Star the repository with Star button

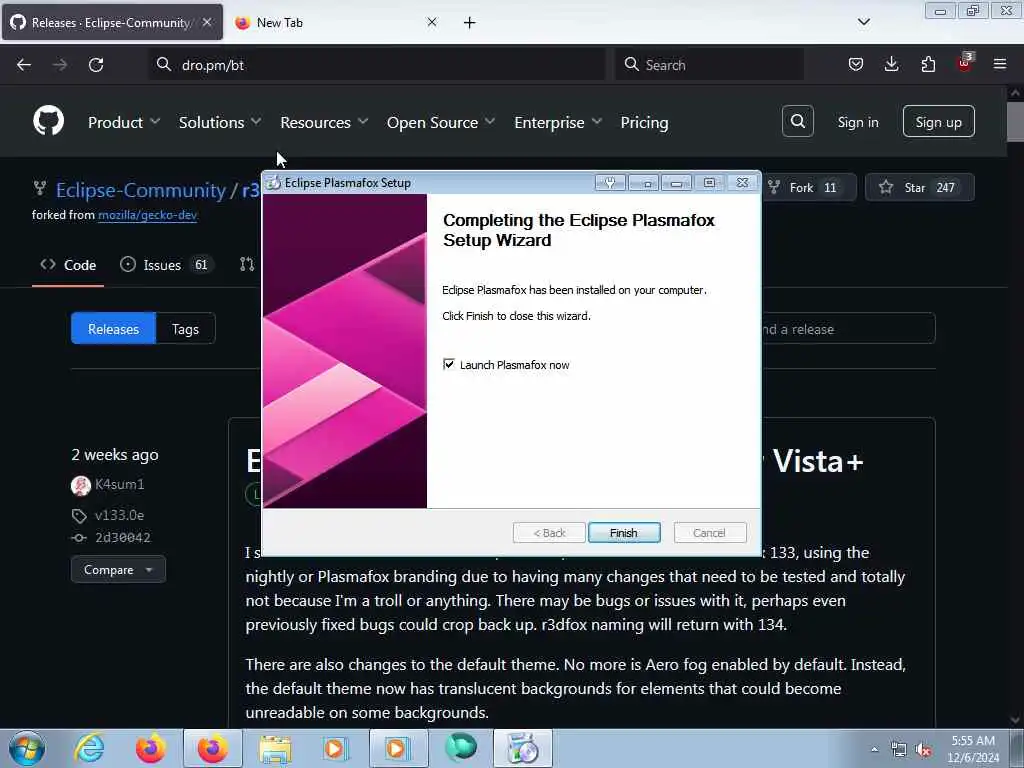(x=920, y=187)
